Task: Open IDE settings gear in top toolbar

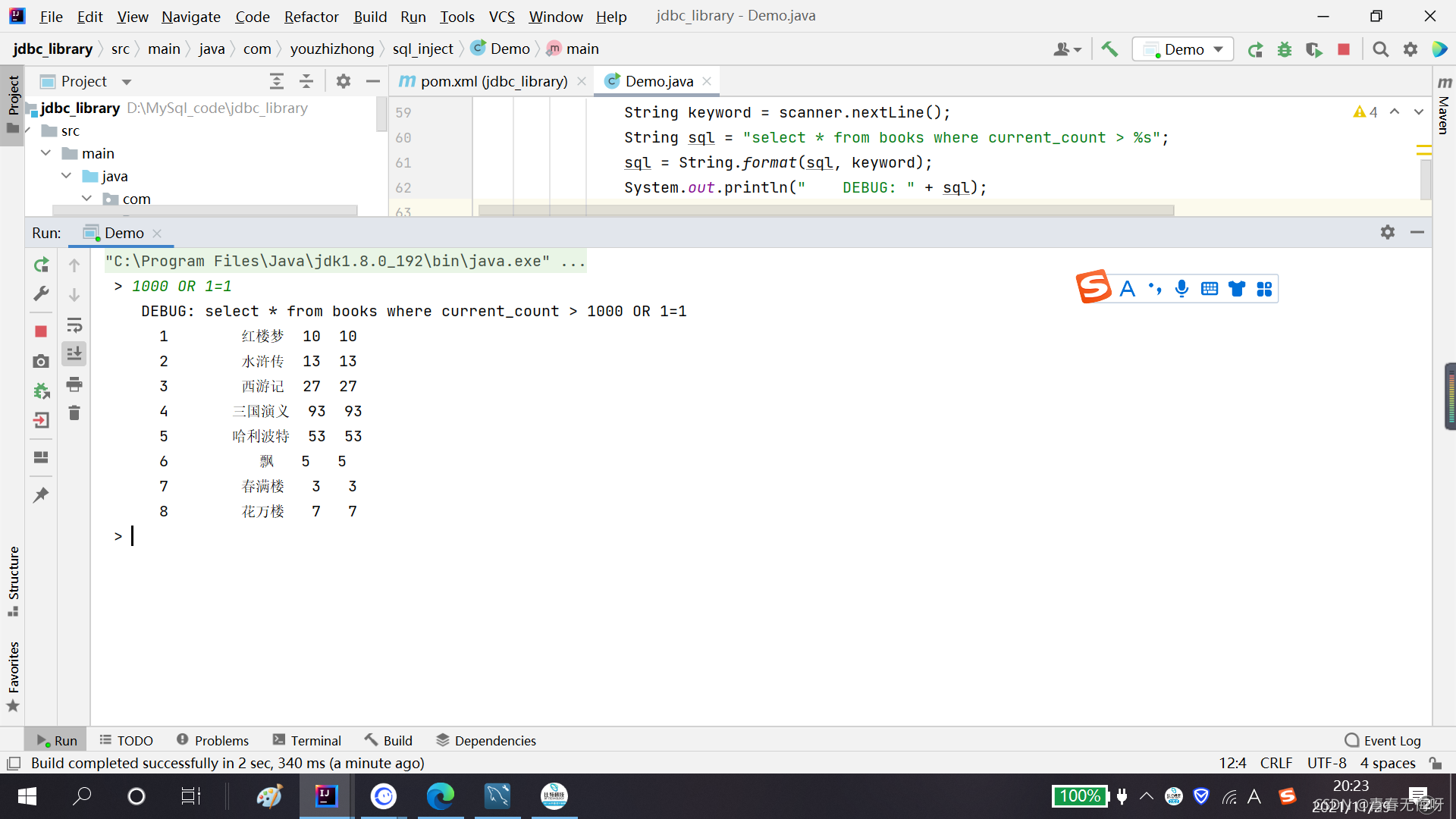Action: [x=1410, y=49]
